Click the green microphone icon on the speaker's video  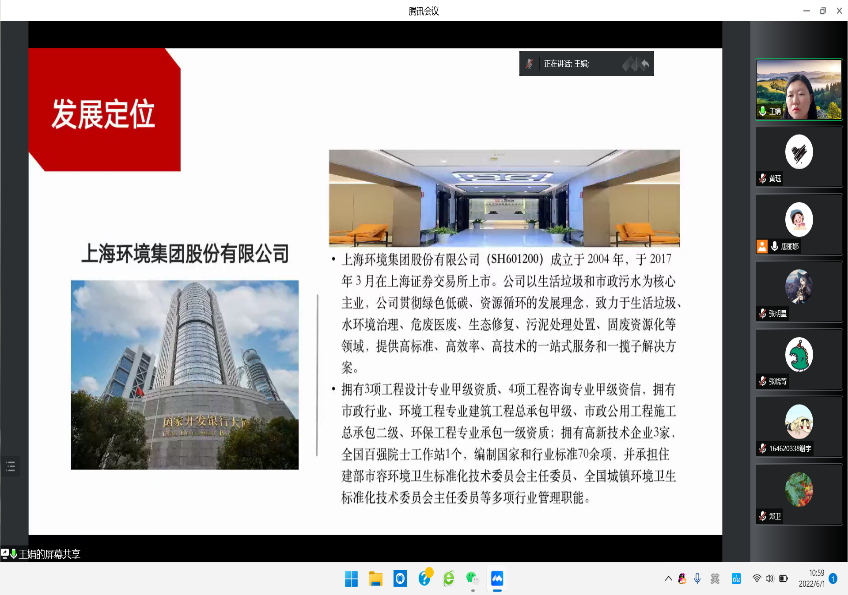tap(763, 111)
